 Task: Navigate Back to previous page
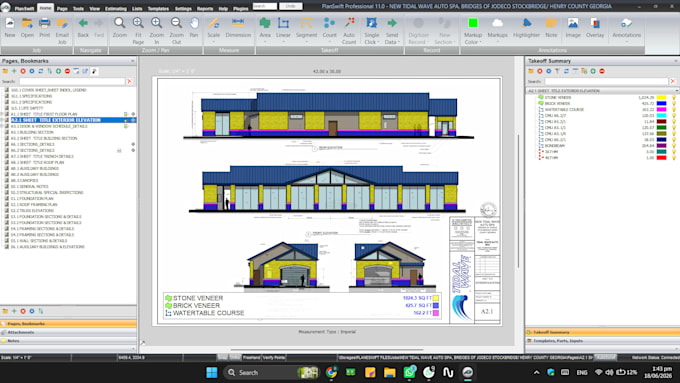pyautogui.click(x=83, y=27)
